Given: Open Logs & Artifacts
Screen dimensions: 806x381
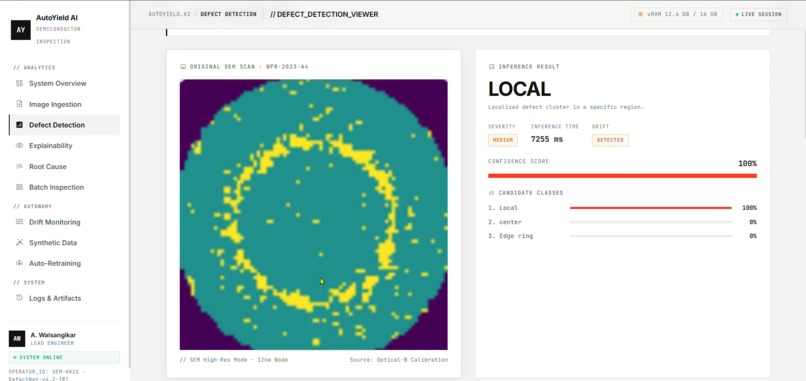Looking at the screenshot, I should pos(64,298).
